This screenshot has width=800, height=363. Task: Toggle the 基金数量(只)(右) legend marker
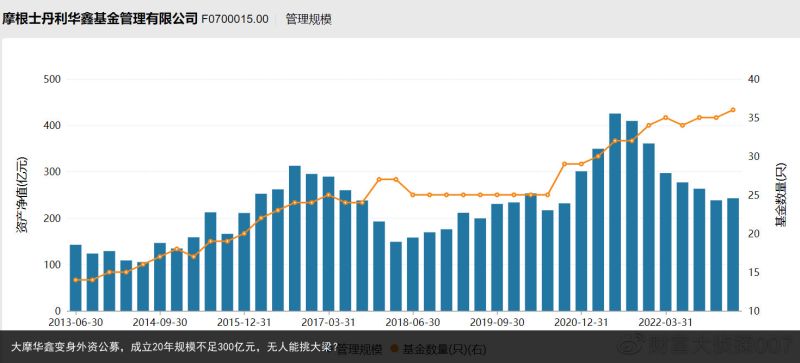394,349
